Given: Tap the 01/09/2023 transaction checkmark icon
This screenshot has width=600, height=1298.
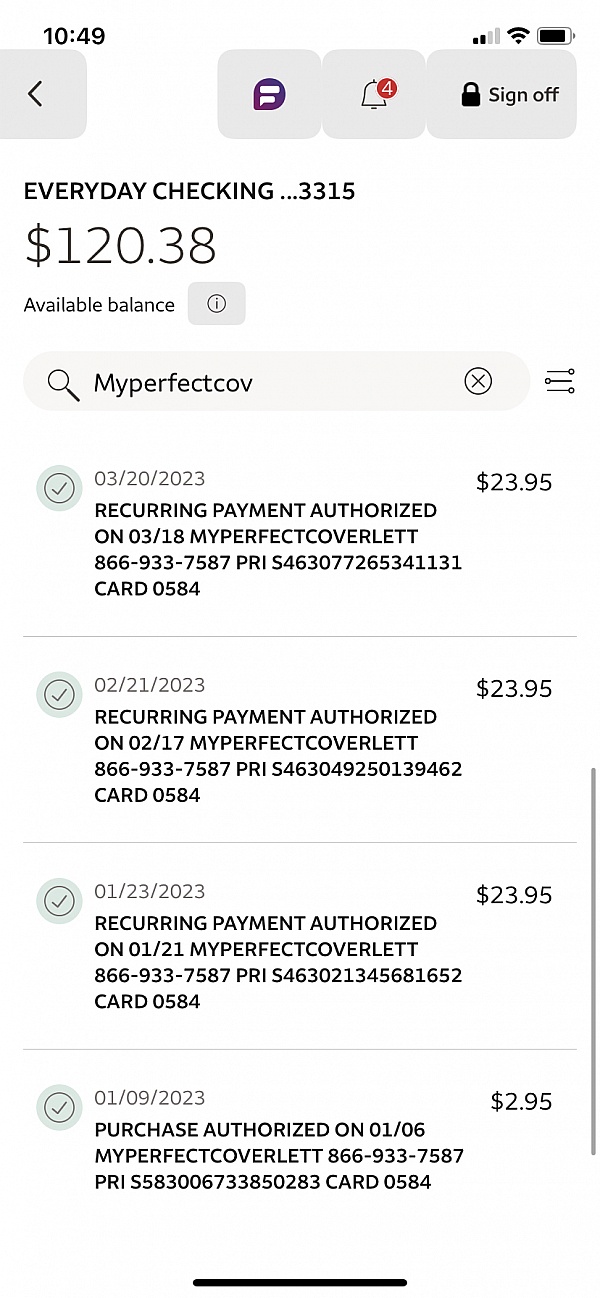Looking at the screenshot, I should [x=59, y=1106].
